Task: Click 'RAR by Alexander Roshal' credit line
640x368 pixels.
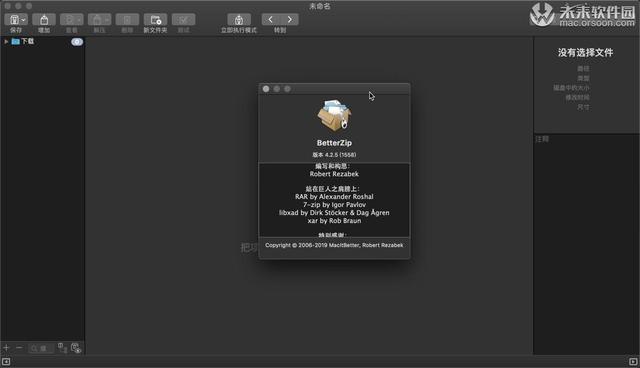Action: 334,197
